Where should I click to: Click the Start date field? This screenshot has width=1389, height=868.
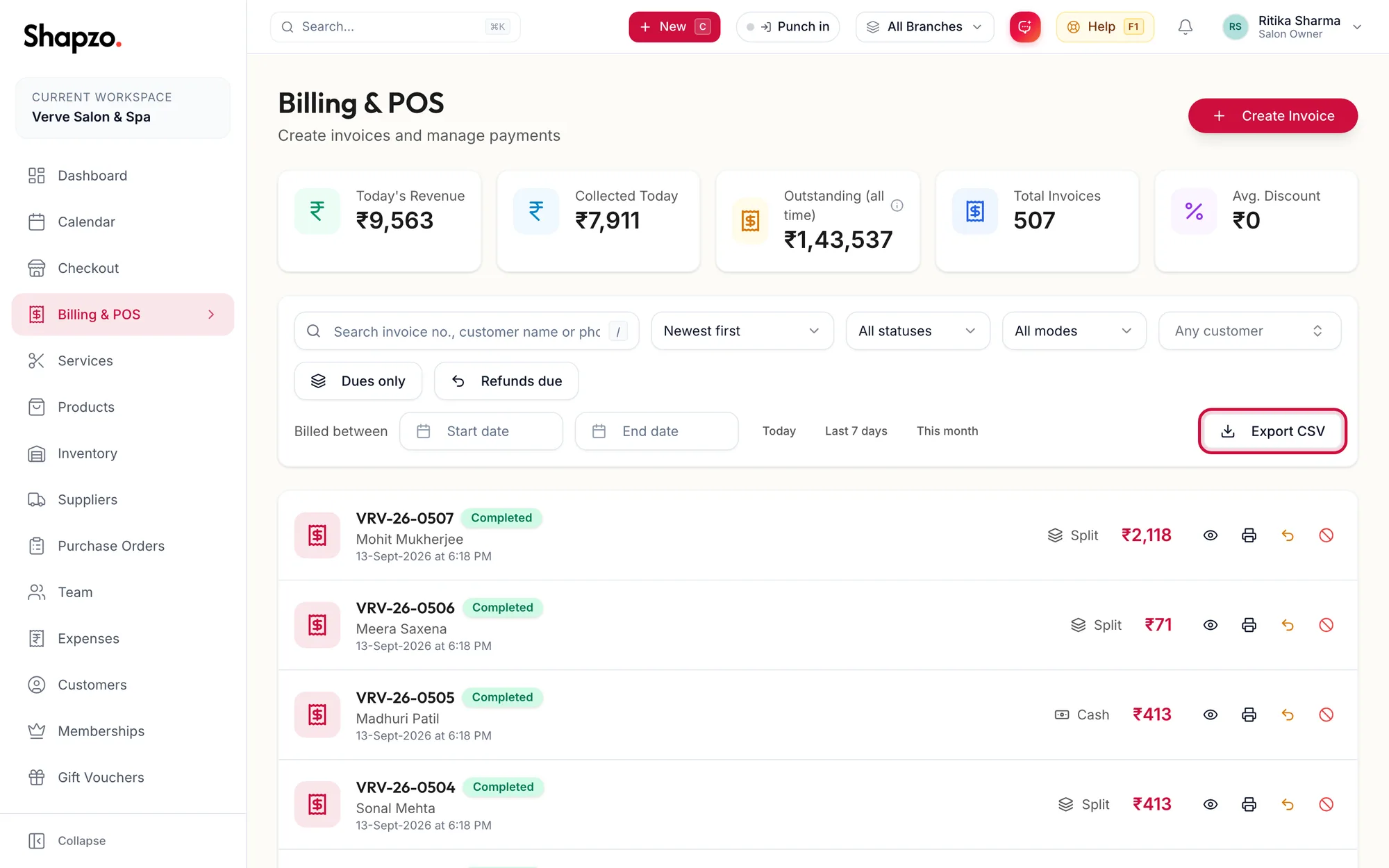481,431
